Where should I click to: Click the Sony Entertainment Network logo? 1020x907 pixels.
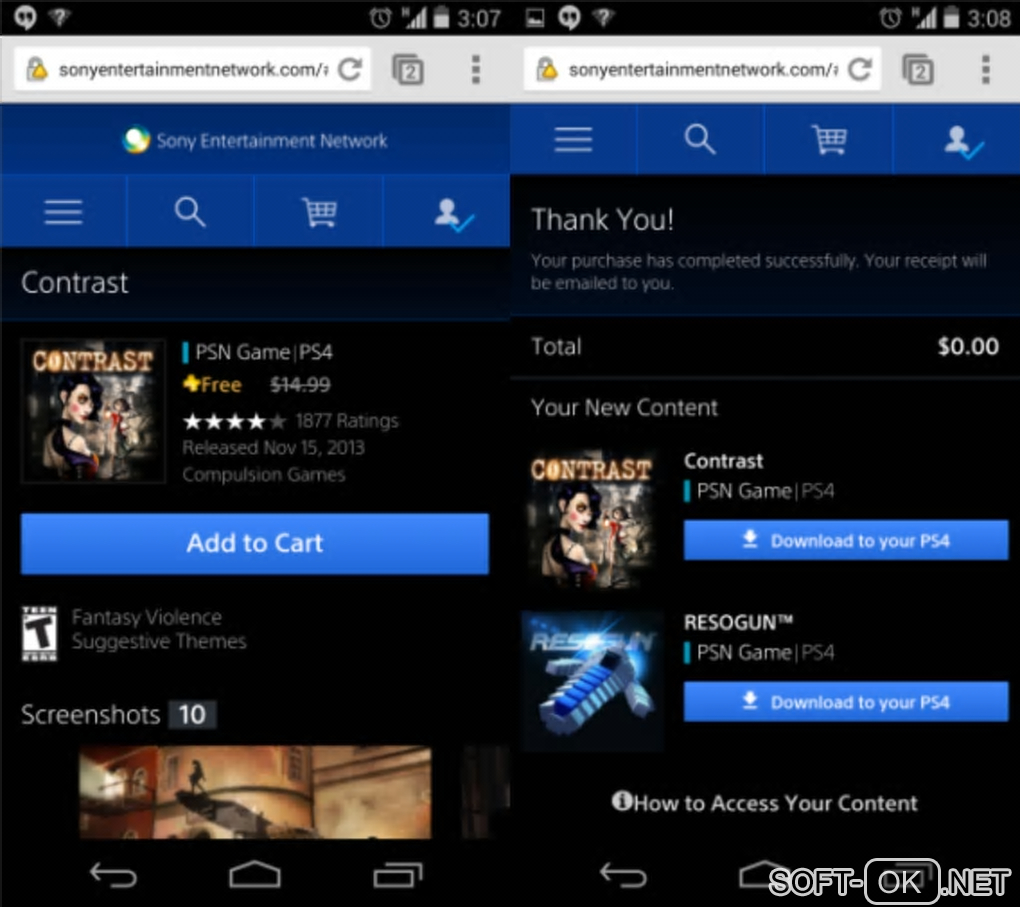[x=255, y=141]
